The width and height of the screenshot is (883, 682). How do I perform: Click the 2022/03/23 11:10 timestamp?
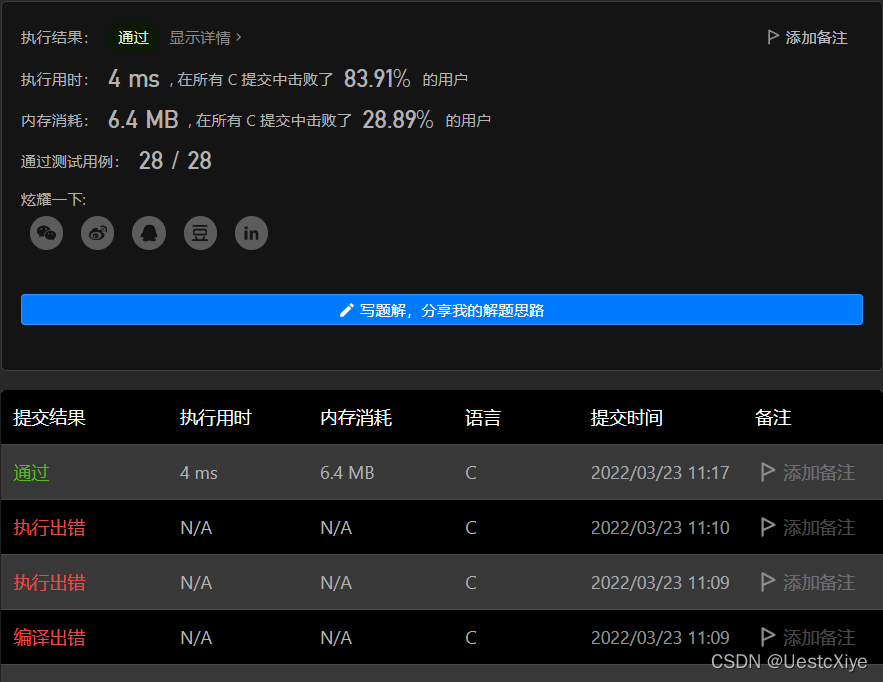(660, 528)
